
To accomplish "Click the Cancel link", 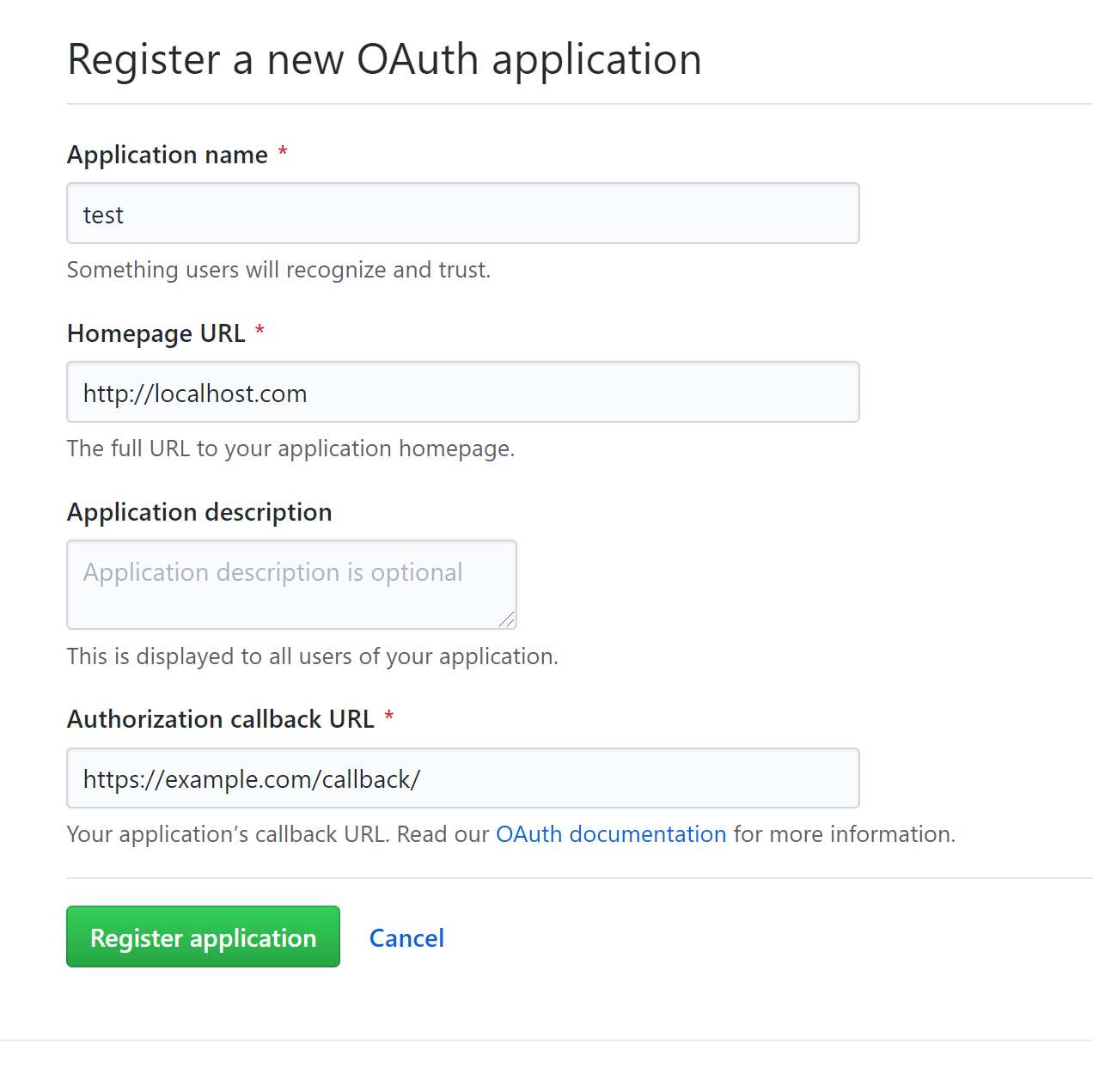I will [x=406, y=937].
